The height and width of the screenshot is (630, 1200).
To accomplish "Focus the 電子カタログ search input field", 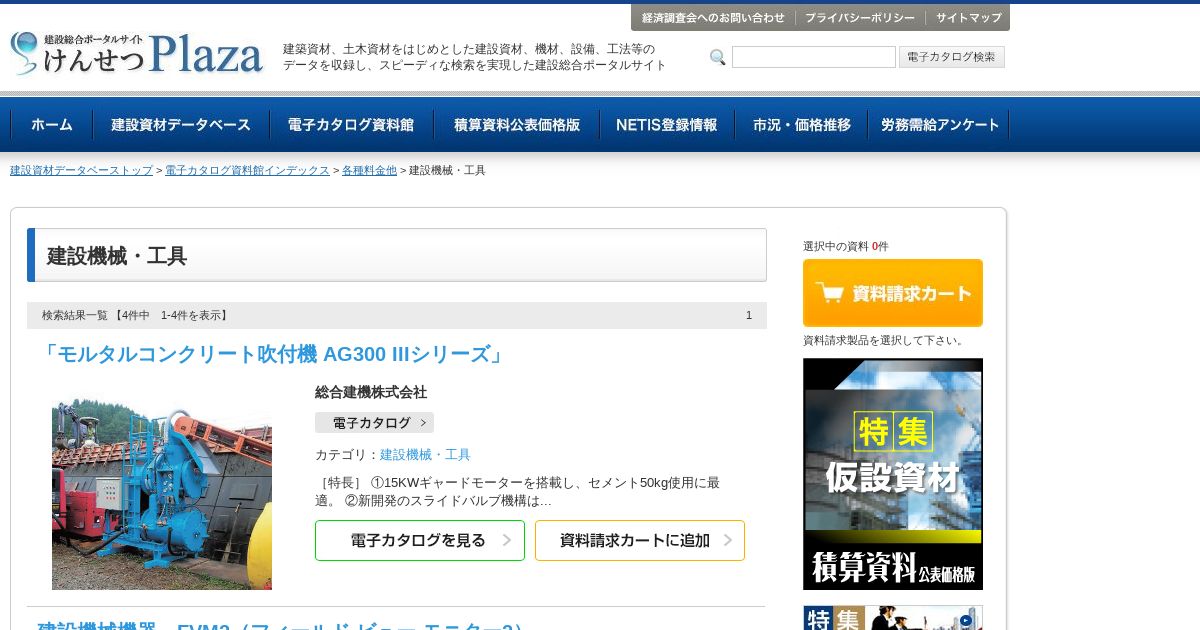I will click(x=814, y=57).
